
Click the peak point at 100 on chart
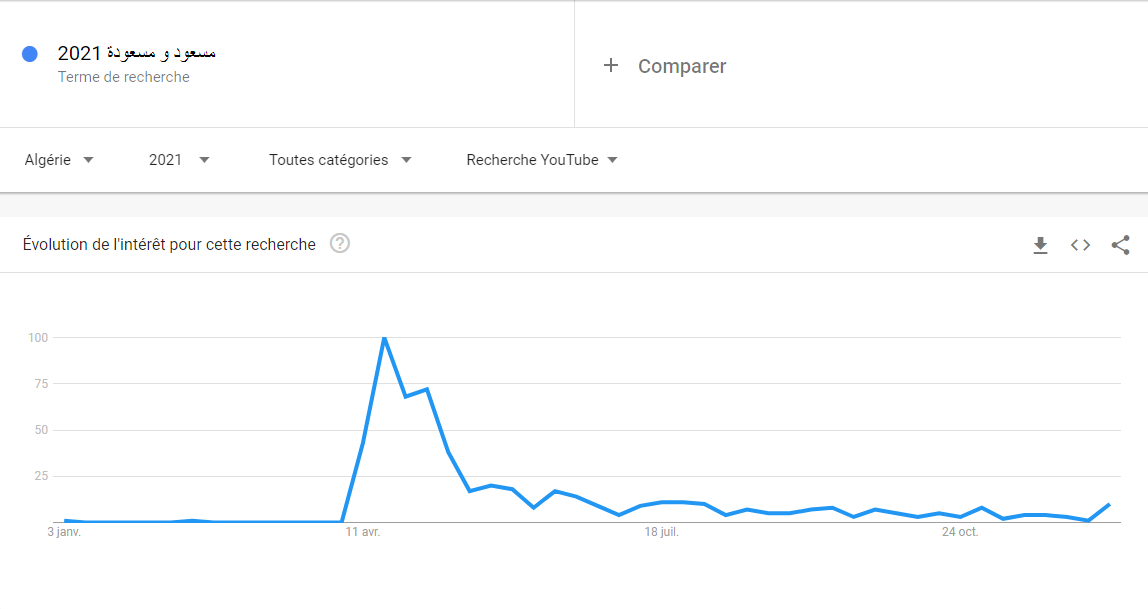click(384, 338)
